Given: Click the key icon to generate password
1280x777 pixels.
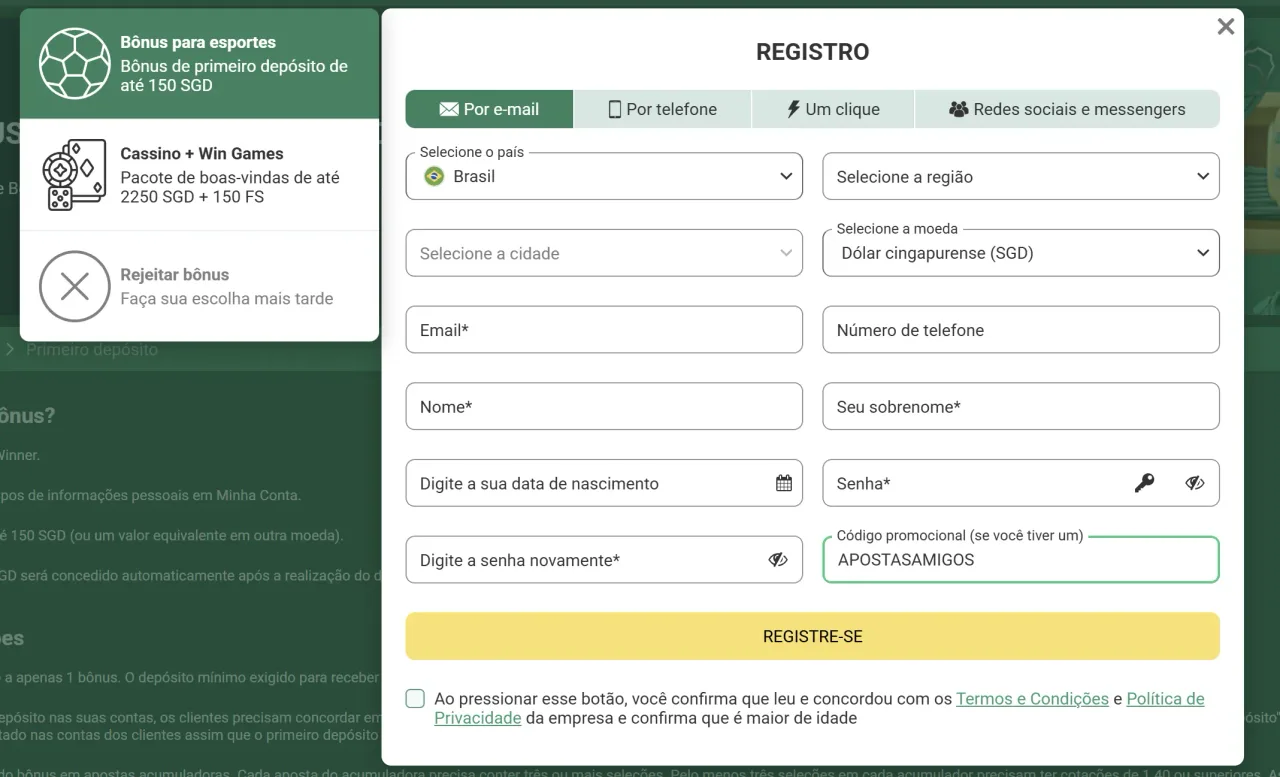Looking at the screenshot, I should pos(1144,483).
